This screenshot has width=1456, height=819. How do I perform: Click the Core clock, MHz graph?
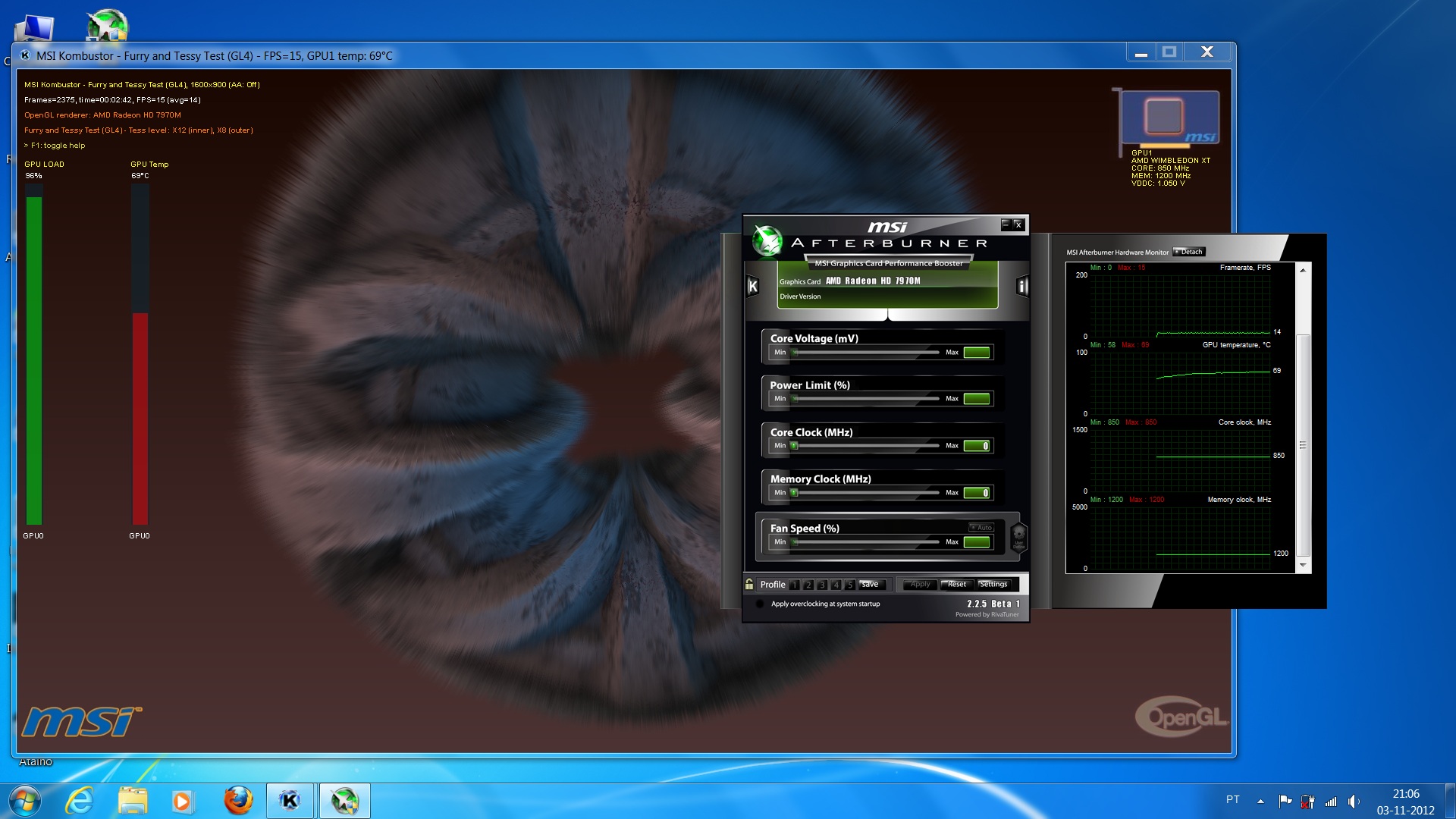[x=1181, y=460]
